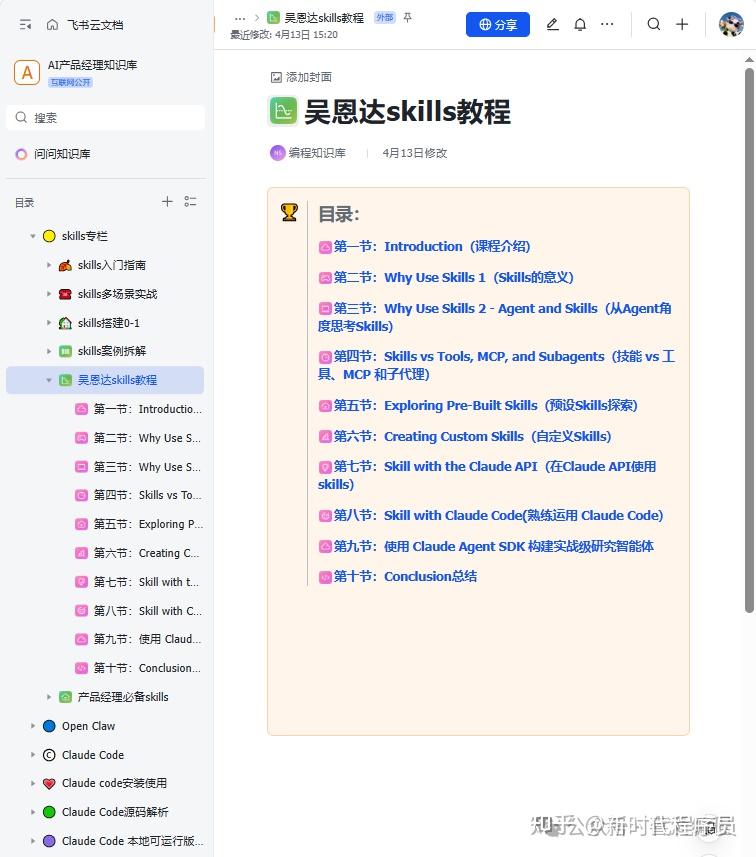Open link 第六节: Creating Custom Skills
Screen dimensions: 756x857
(465, 437)
